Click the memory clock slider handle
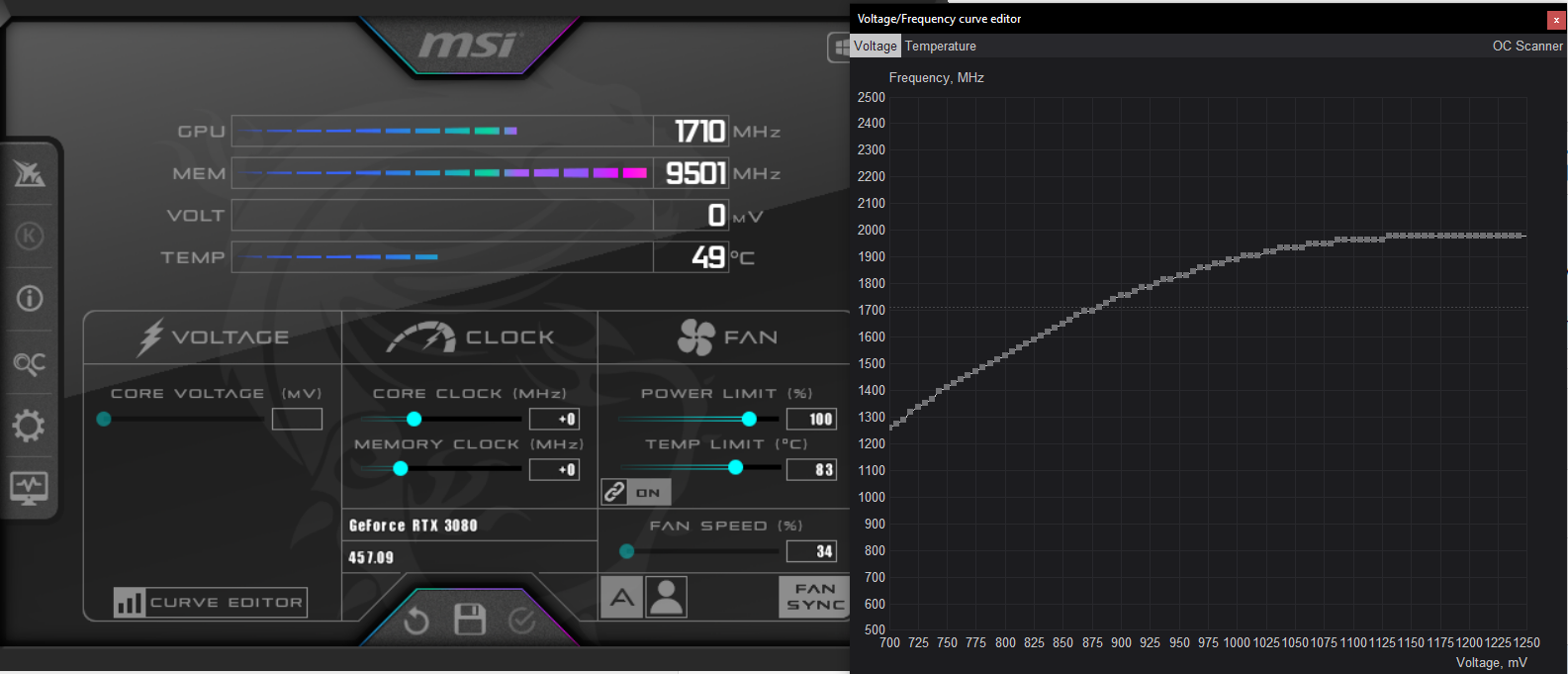The width and height of the screenshot is (1568, 674). click(x=401, y=469)
